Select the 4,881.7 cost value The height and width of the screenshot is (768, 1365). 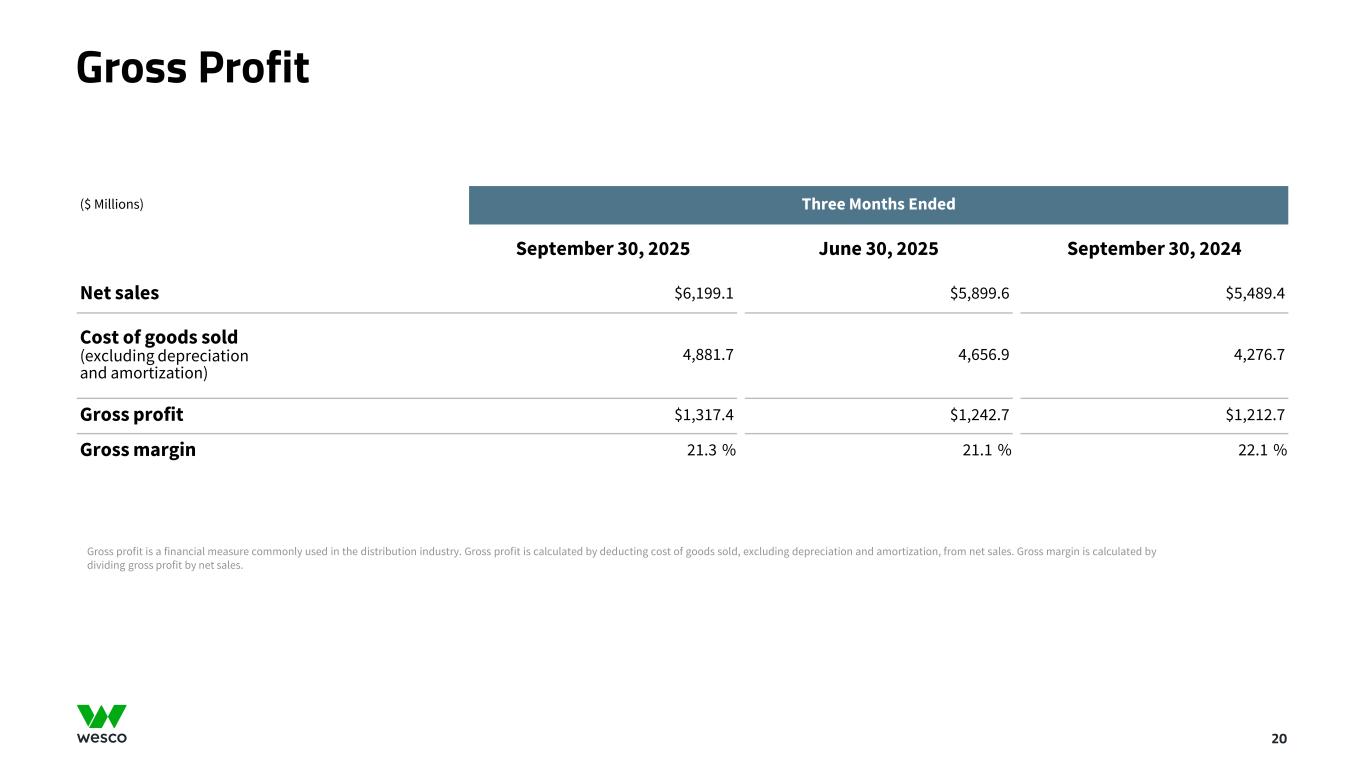(x=709, y=354)
